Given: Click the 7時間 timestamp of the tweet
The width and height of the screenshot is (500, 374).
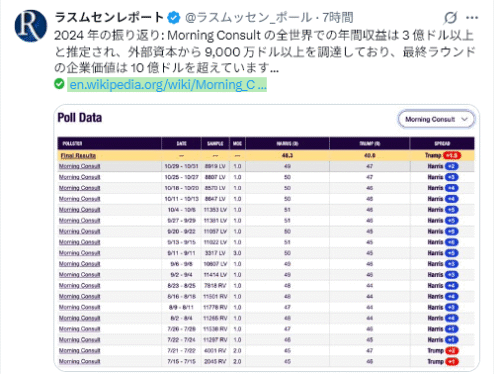Looking at the screenshot, I should (338, 17).
